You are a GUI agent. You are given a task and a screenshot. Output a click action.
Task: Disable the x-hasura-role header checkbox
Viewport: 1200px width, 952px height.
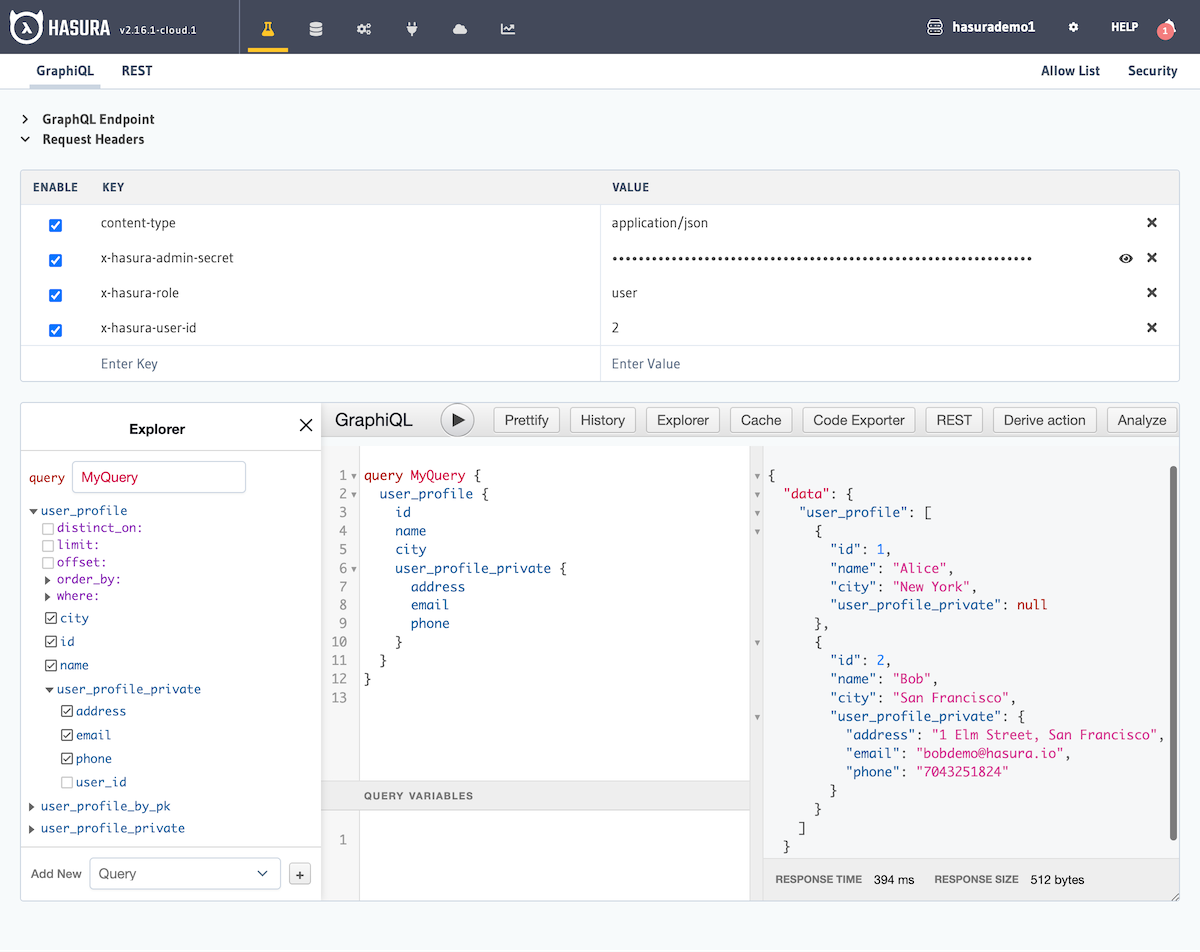[56, 295]
